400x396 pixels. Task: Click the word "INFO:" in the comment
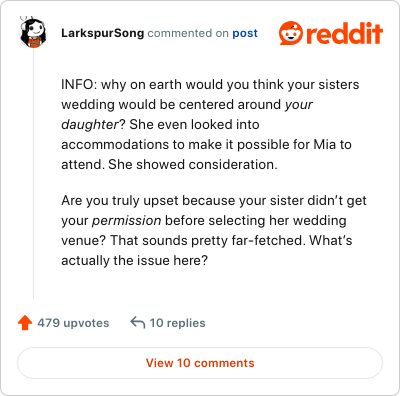pyautogui.click(x=79, y=84)
